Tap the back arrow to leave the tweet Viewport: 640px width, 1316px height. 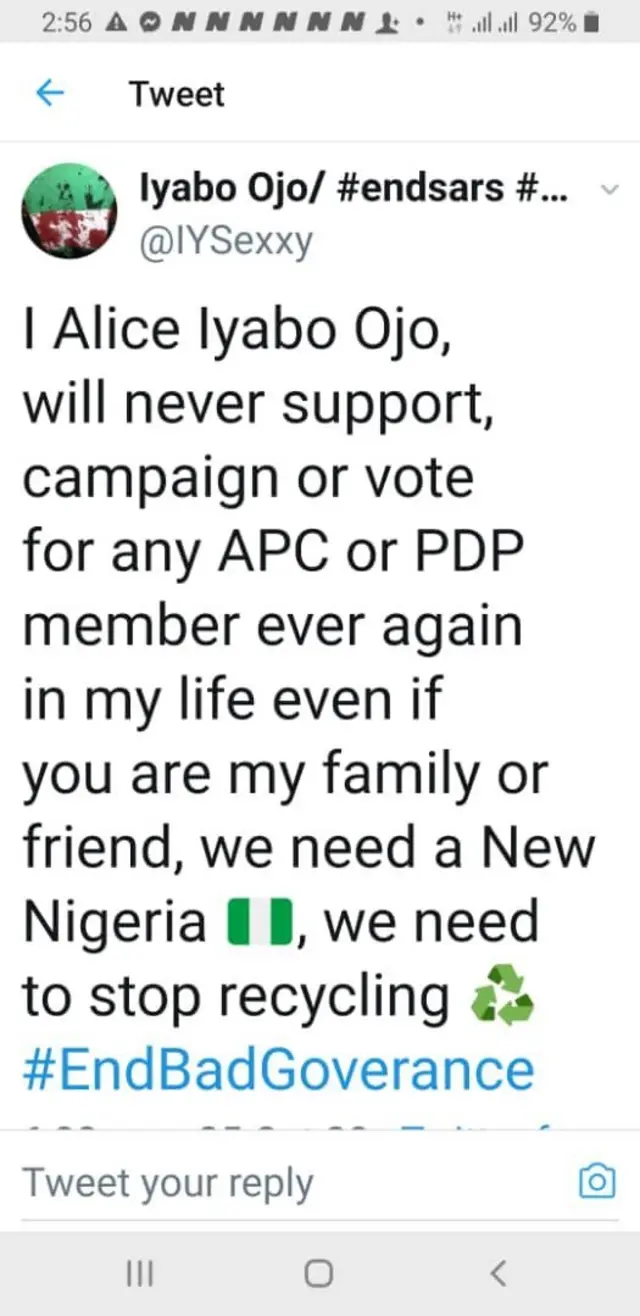(x=49, y=93)
